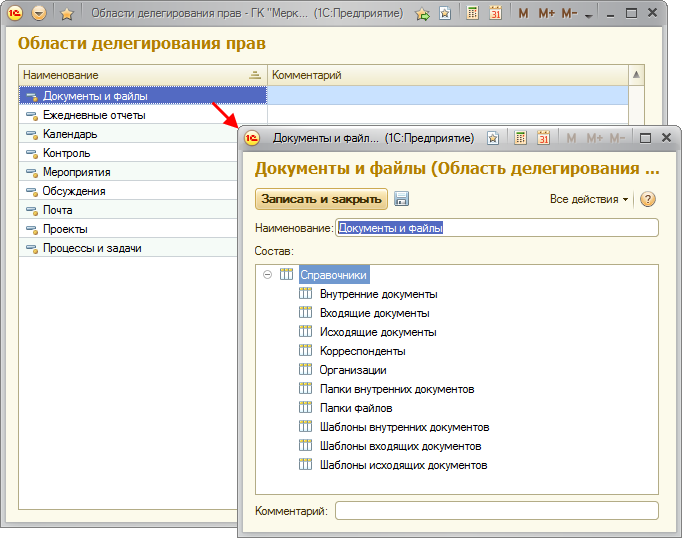
Task: Collapse the Справочники tree node
Action: click(267, 275)
